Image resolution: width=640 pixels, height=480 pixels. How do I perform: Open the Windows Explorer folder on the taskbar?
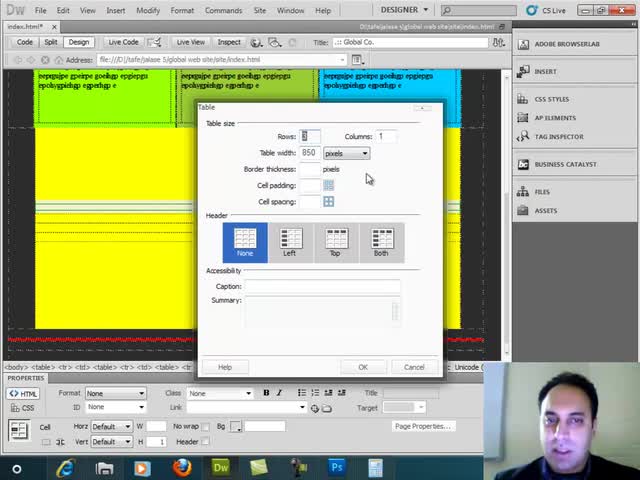click(x=104, y=468)
